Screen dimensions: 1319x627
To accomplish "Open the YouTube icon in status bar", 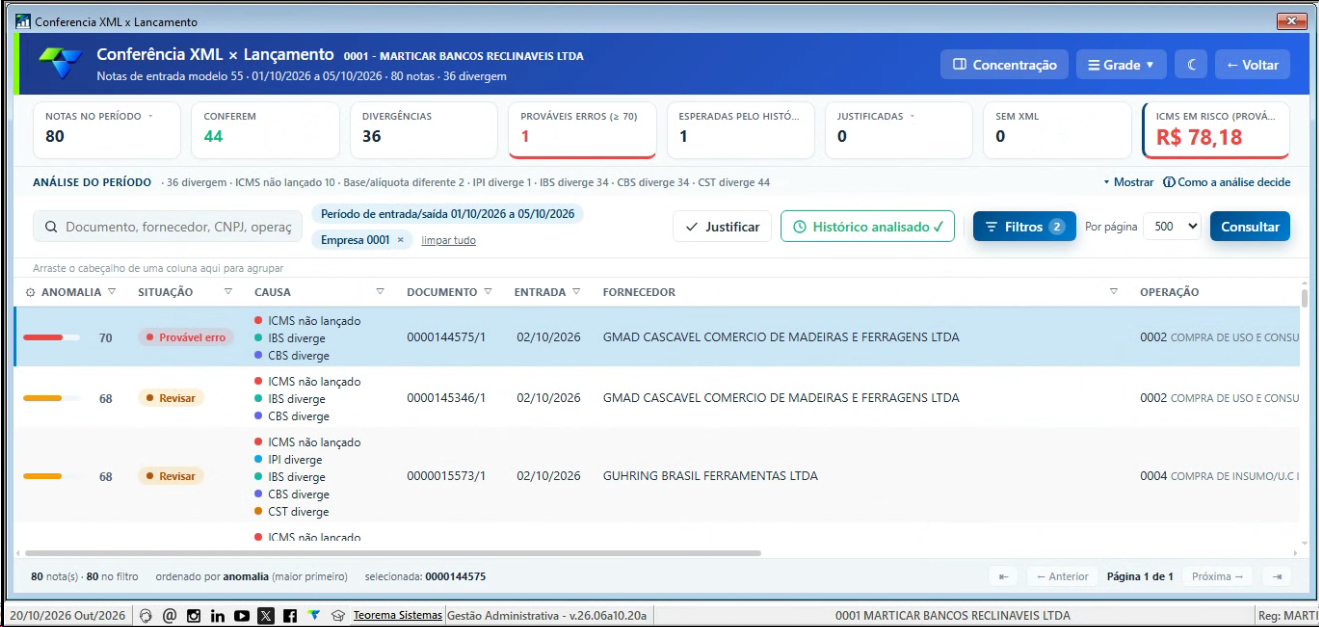I will (x=242, y=616).
